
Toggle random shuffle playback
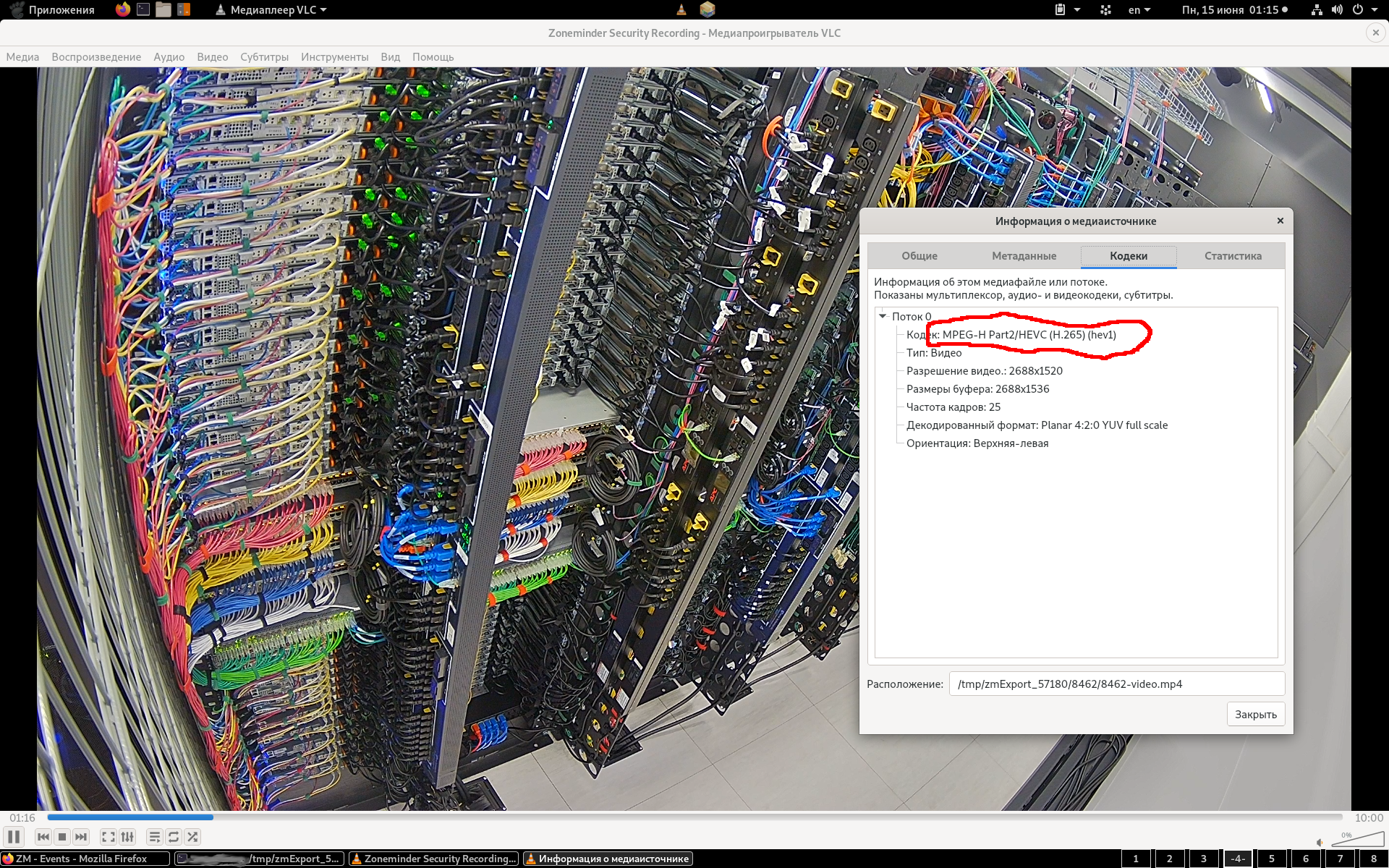coord(192,837)
